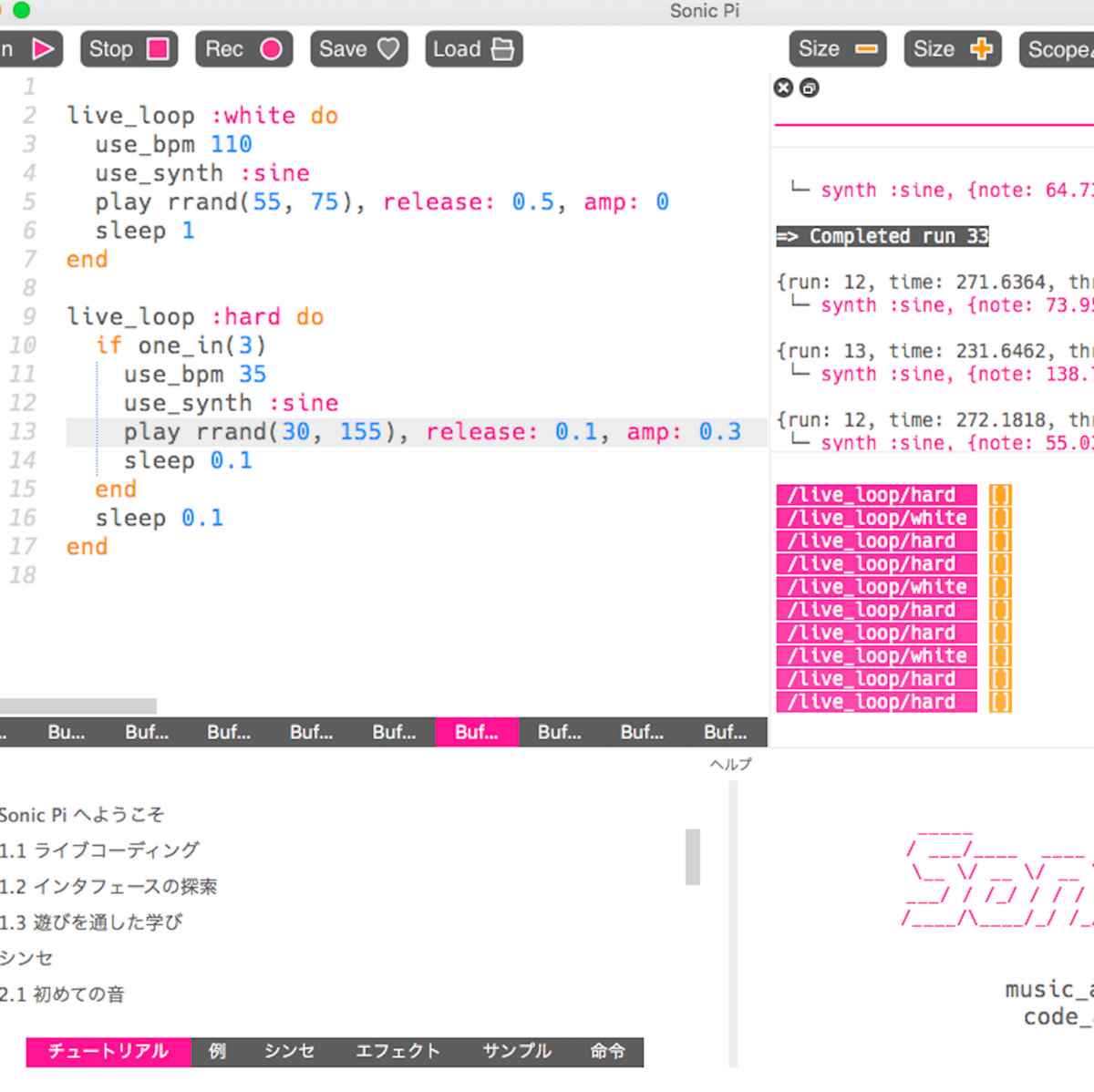Click the help list vertical scrollbar

coord(693,856)
